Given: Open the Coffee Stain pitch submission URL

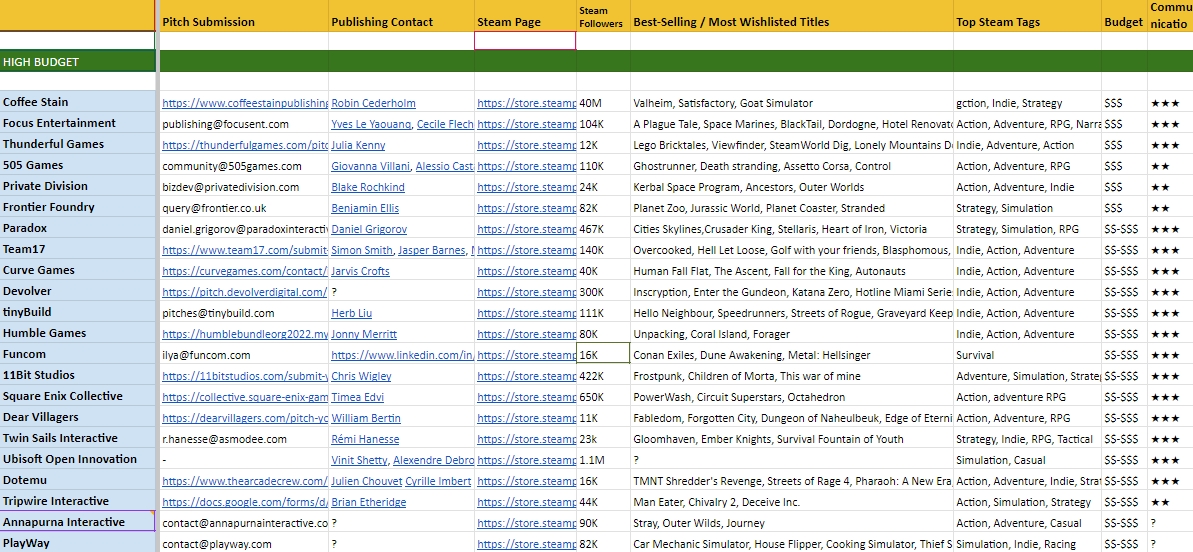Looking at the screenshot, I should (245, 103).
